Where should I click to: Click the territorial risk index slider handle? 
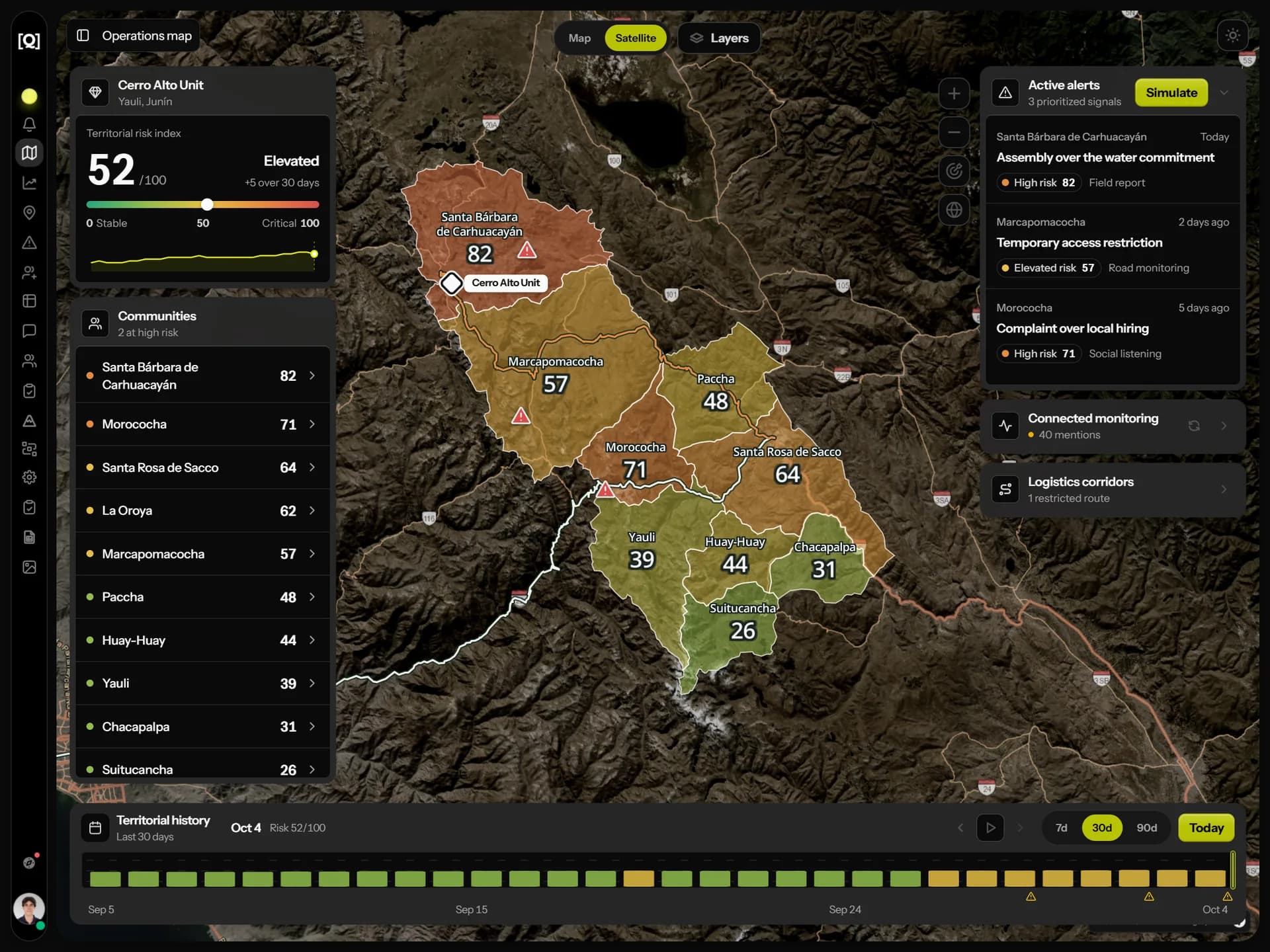pyautogui.click(x=207, y=204)
